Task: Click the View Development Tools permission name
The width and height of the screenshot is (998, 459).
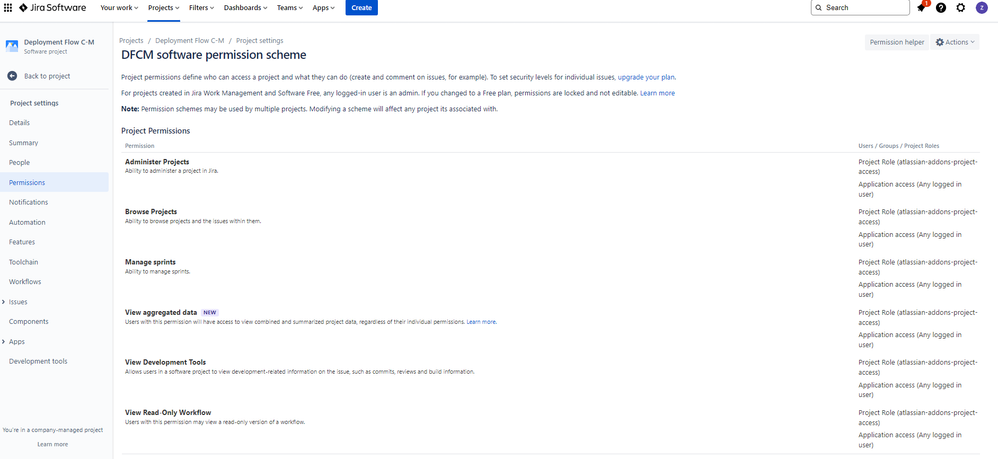Action: click(165, 362)
